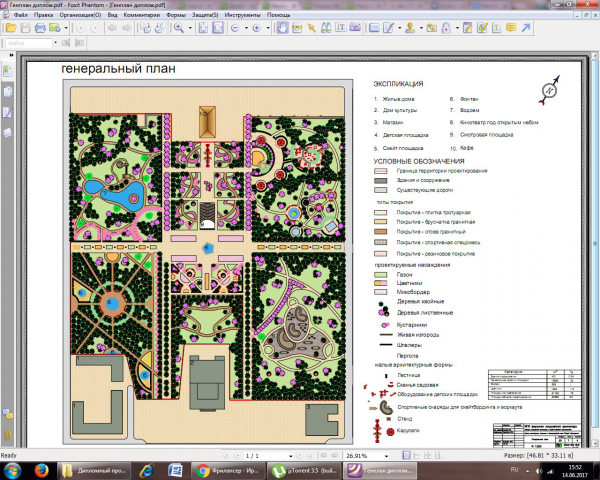Select the yellow Note comment tool

[511, 28]
